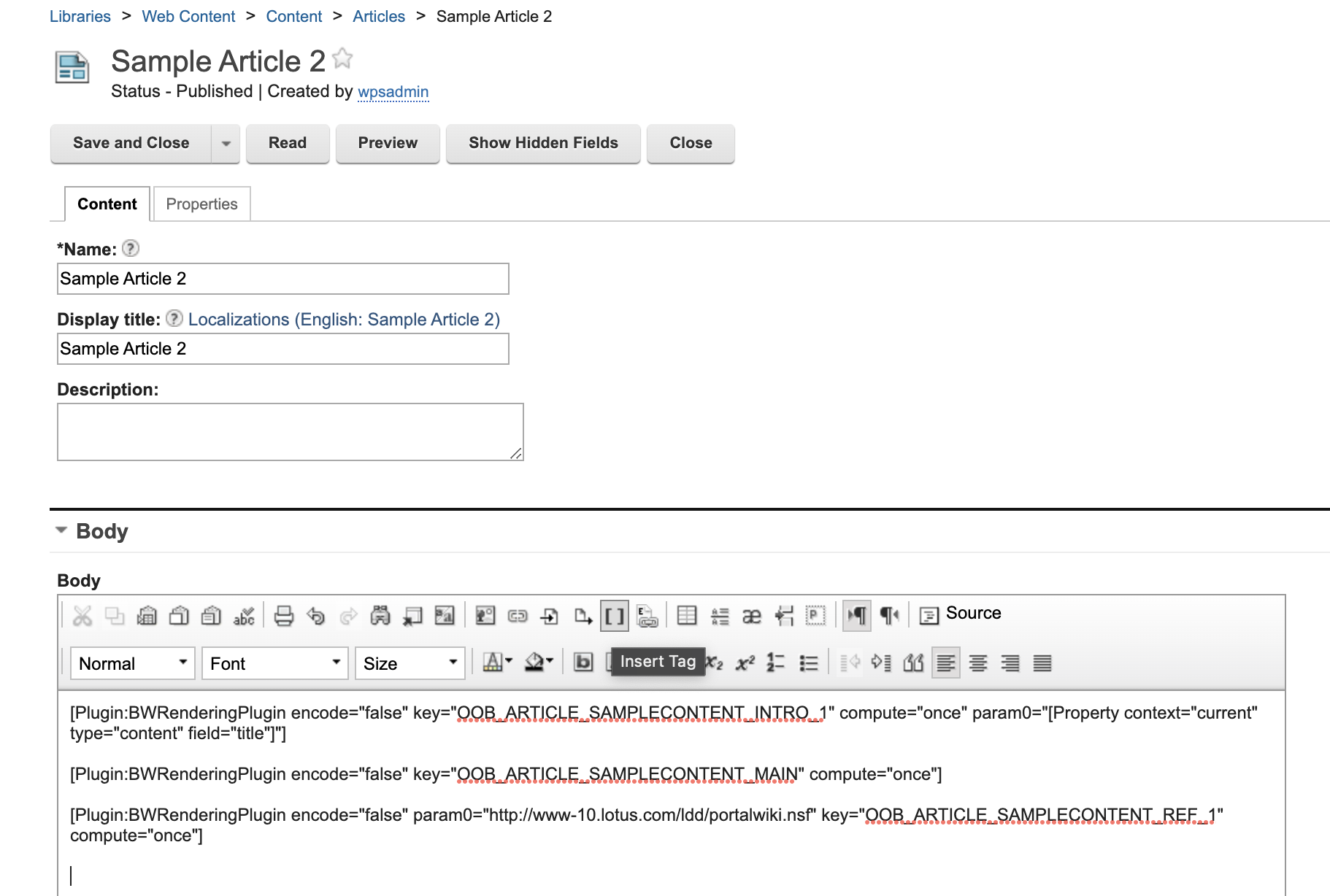This screenshot has width=1330, height=896.
Task: Insert a special character (æ) in the Body
Action: point(751,616)
